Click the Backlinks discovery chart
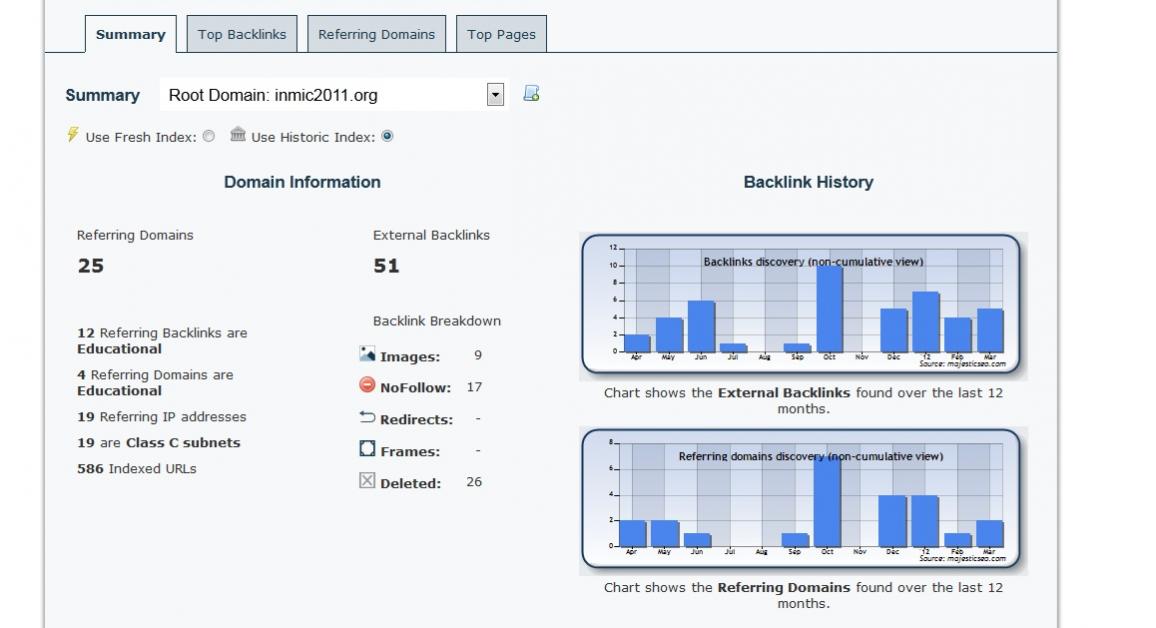Screen dimensions: 1156x628 pos(804,305)
